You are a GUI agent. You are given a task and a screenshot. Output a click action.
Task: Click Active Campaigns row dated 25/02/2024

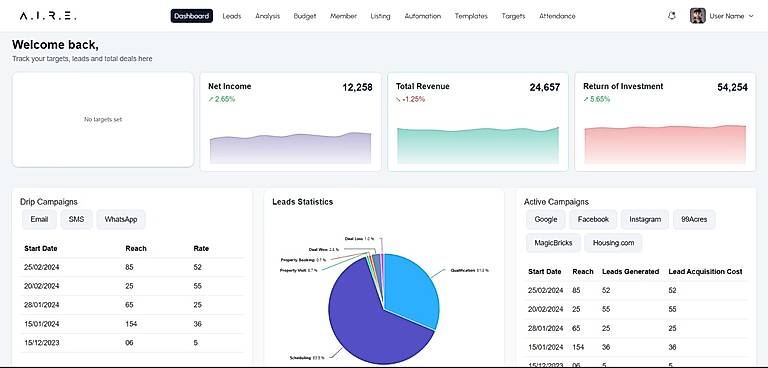click(636, 291)
